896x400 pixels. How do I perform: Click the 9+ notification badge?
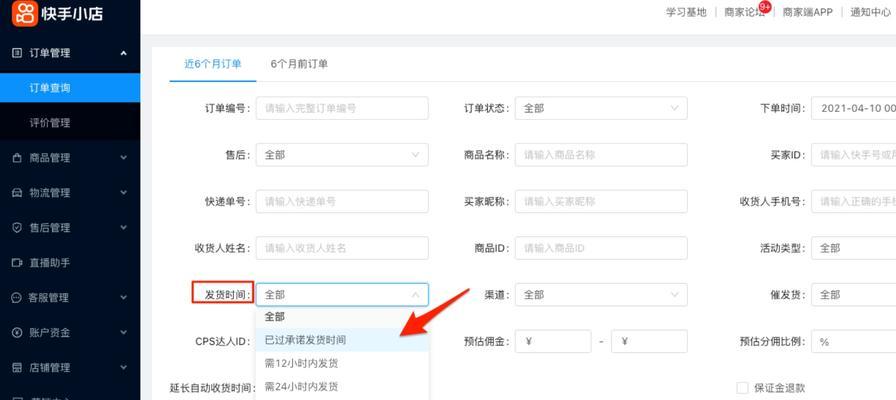point(765,7)
